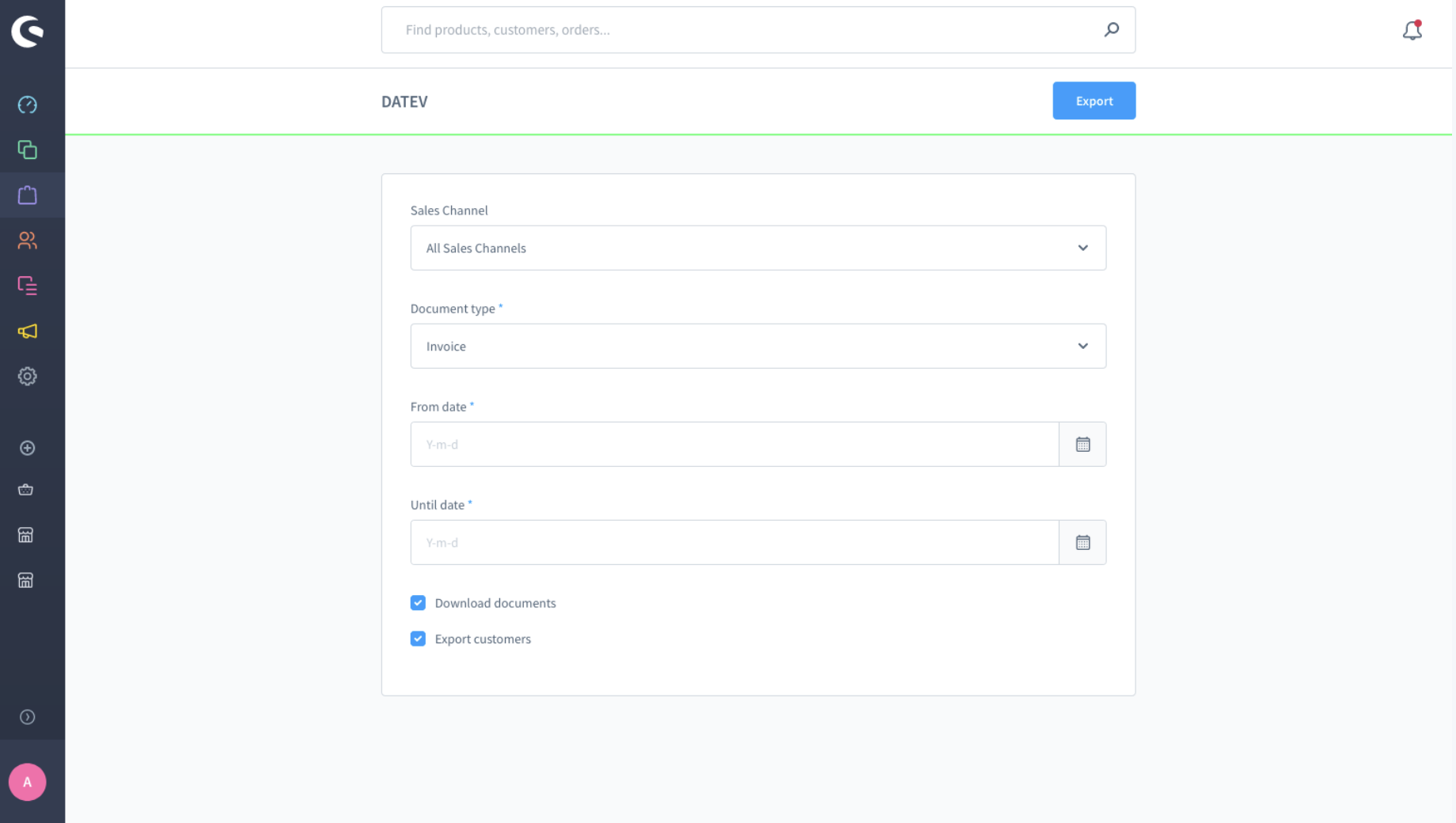Click the search magnifier icon
This screenshot has width=1456, height=823.
pos(1111,30)
